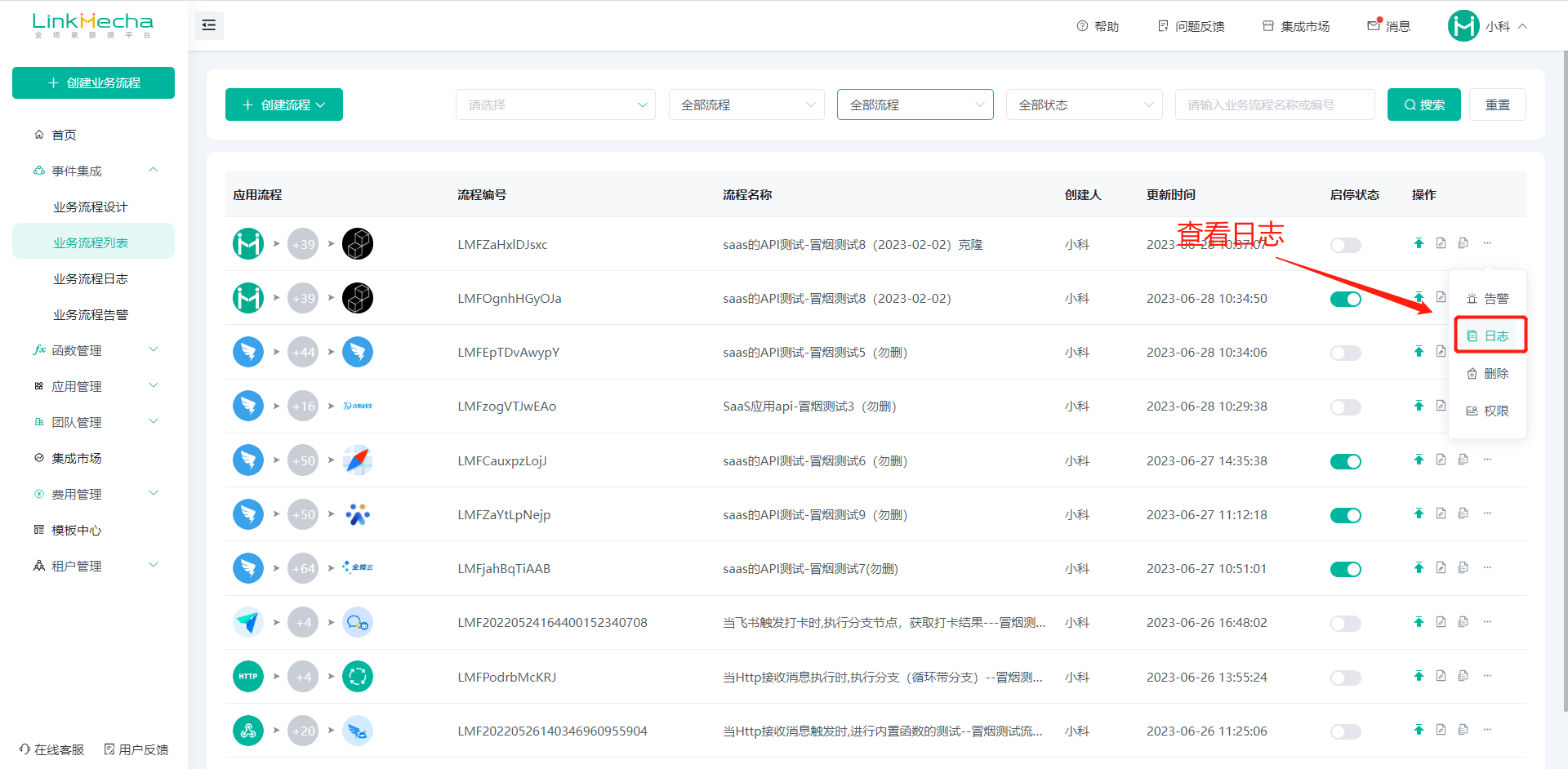Select 日志 in the row actions menu

click(x=1487, y=336)
